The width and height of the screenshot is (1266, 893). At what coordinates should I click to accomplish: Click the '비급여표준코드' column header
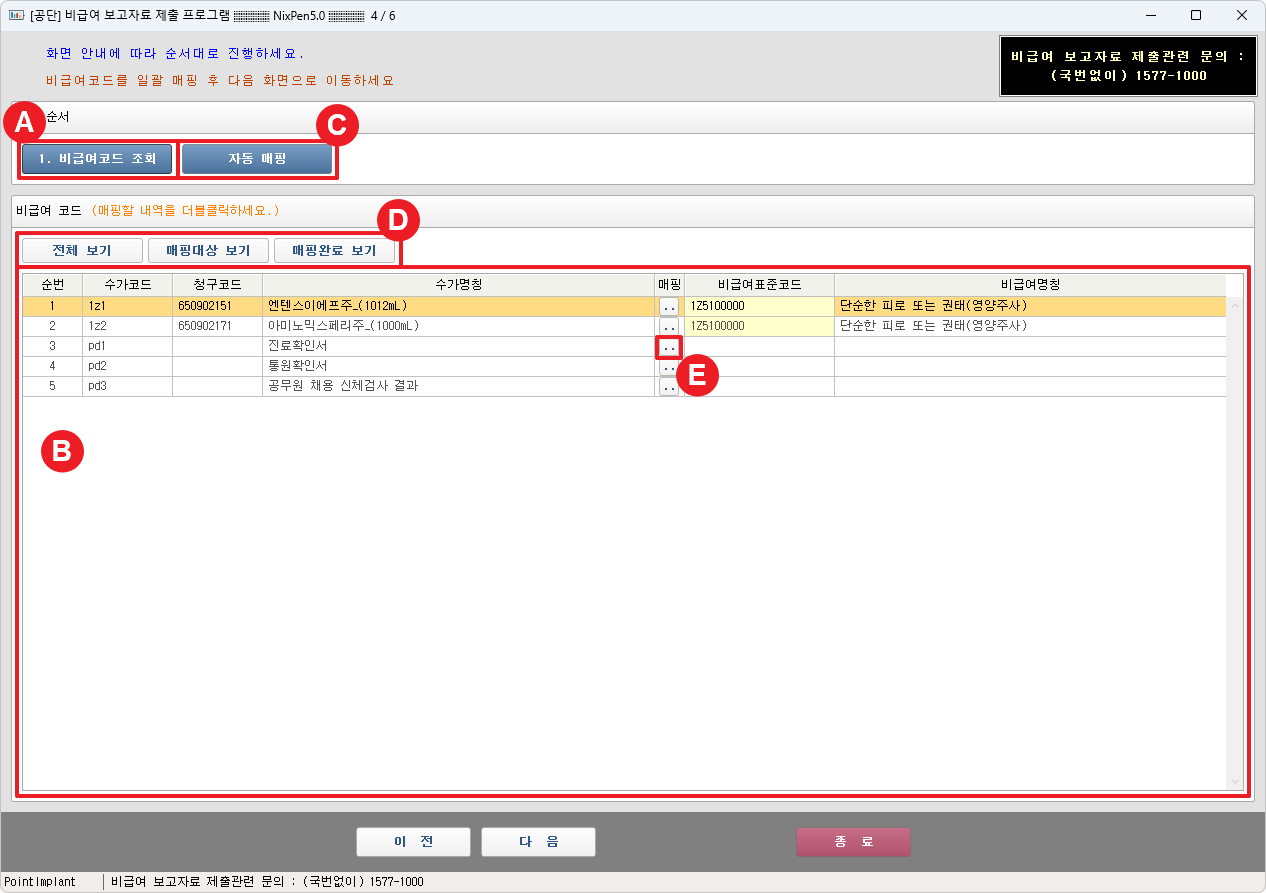click(759, 285)
